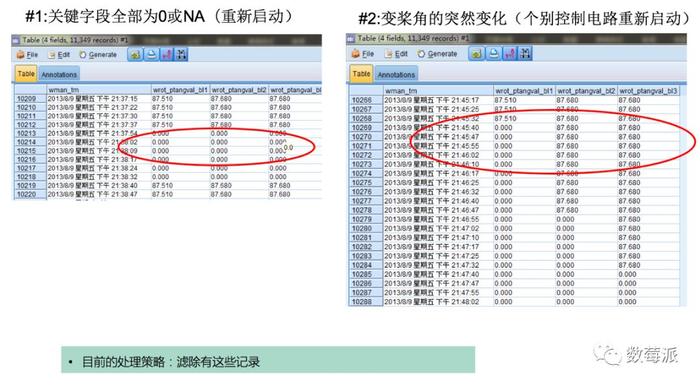Select row header 10279 in the table
Screen dimensions: 700x386
[x=362, y=220]
